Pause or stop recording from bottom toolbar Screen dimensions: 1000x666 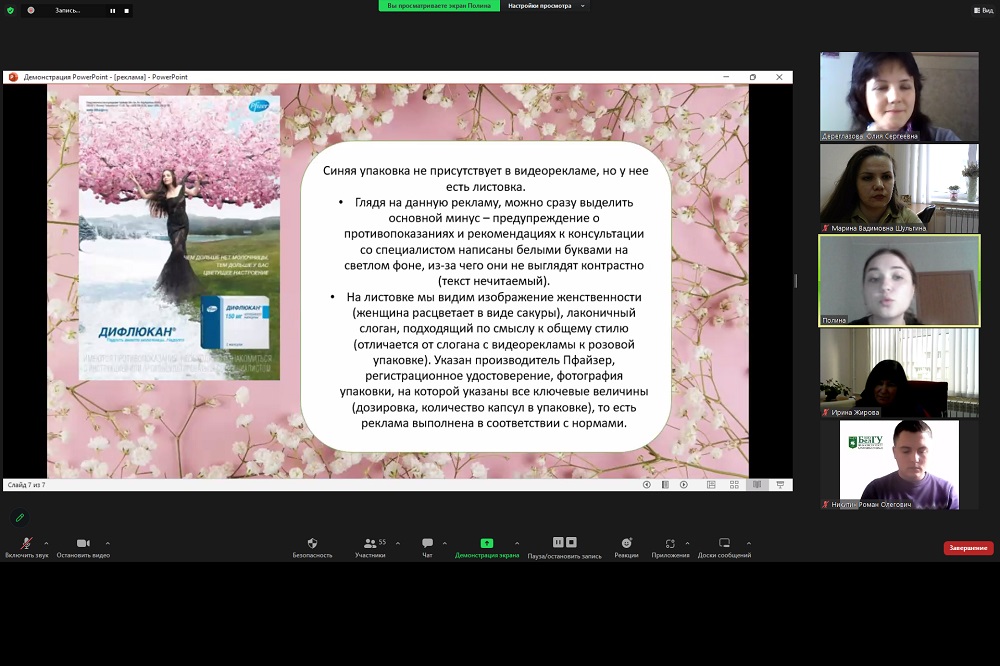point(559,543)
